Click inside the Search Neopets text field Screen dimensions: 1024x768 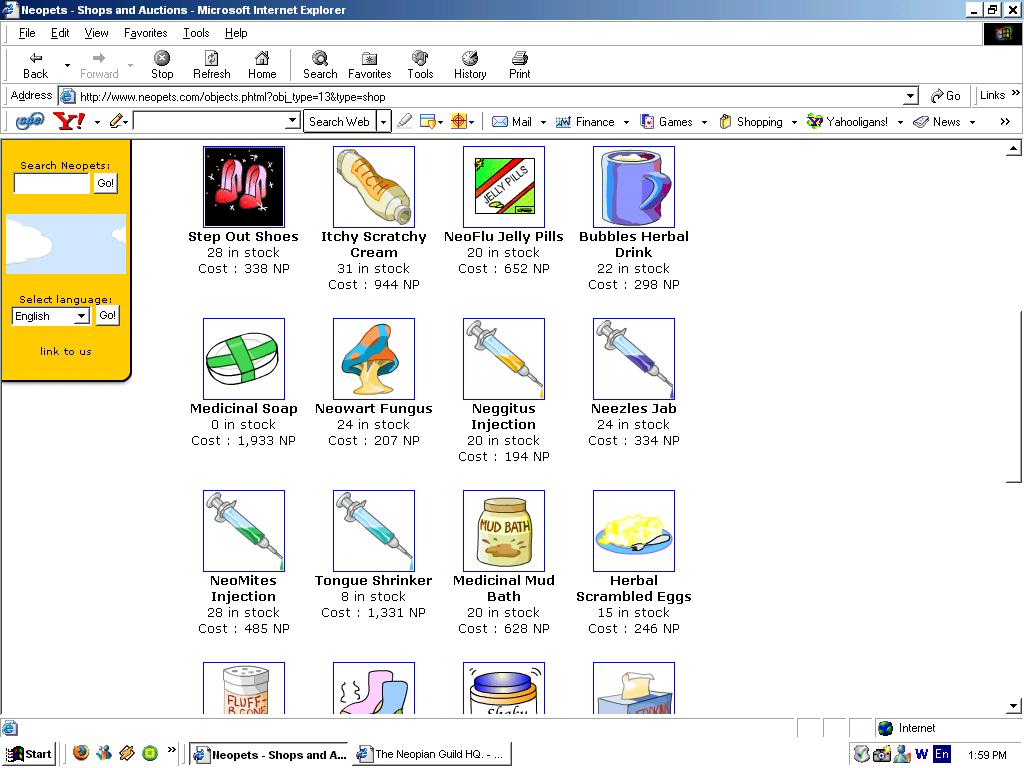[x=52, y=184]
